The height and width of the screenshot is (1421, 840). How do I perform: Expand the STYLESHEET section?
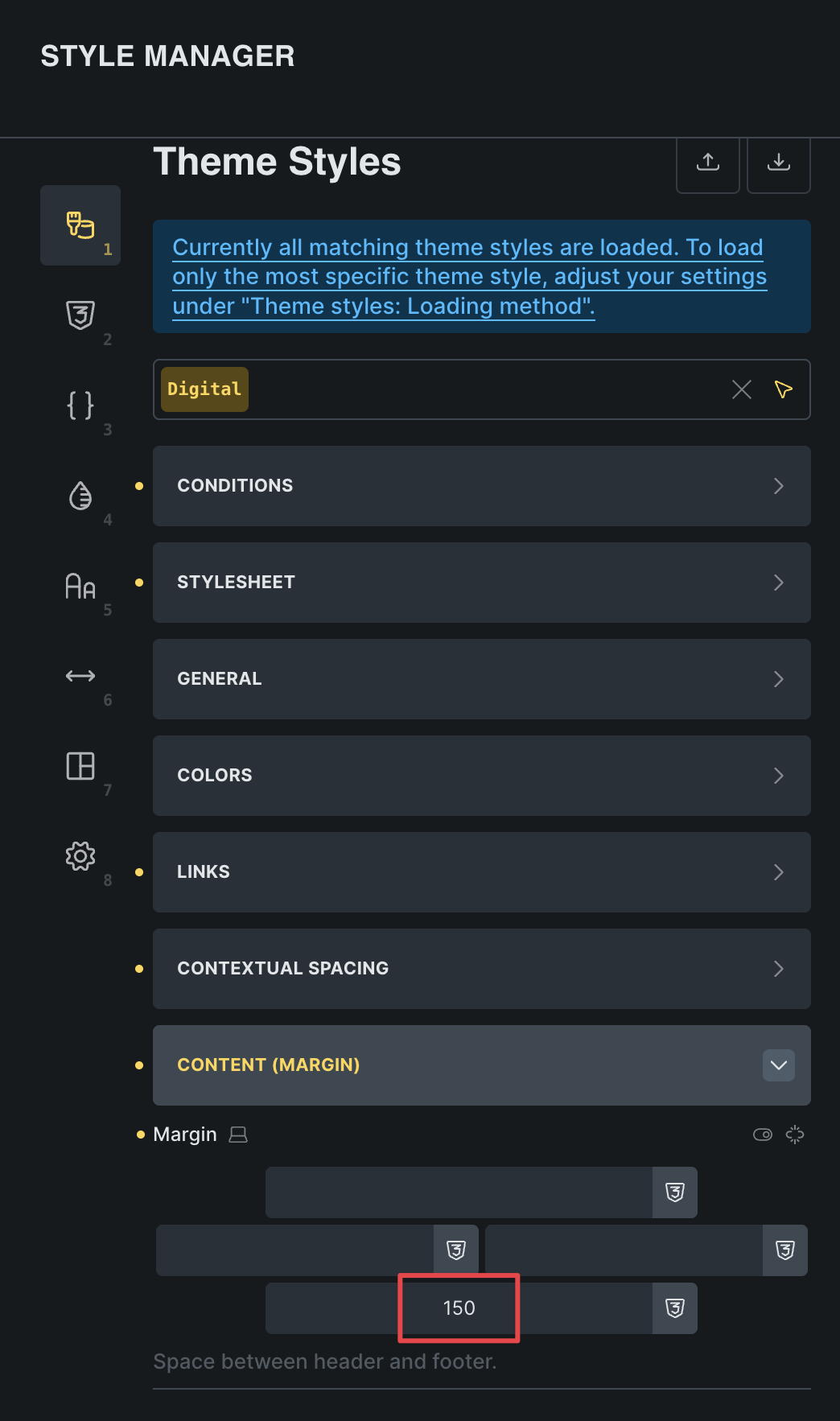tap(481, 583)
